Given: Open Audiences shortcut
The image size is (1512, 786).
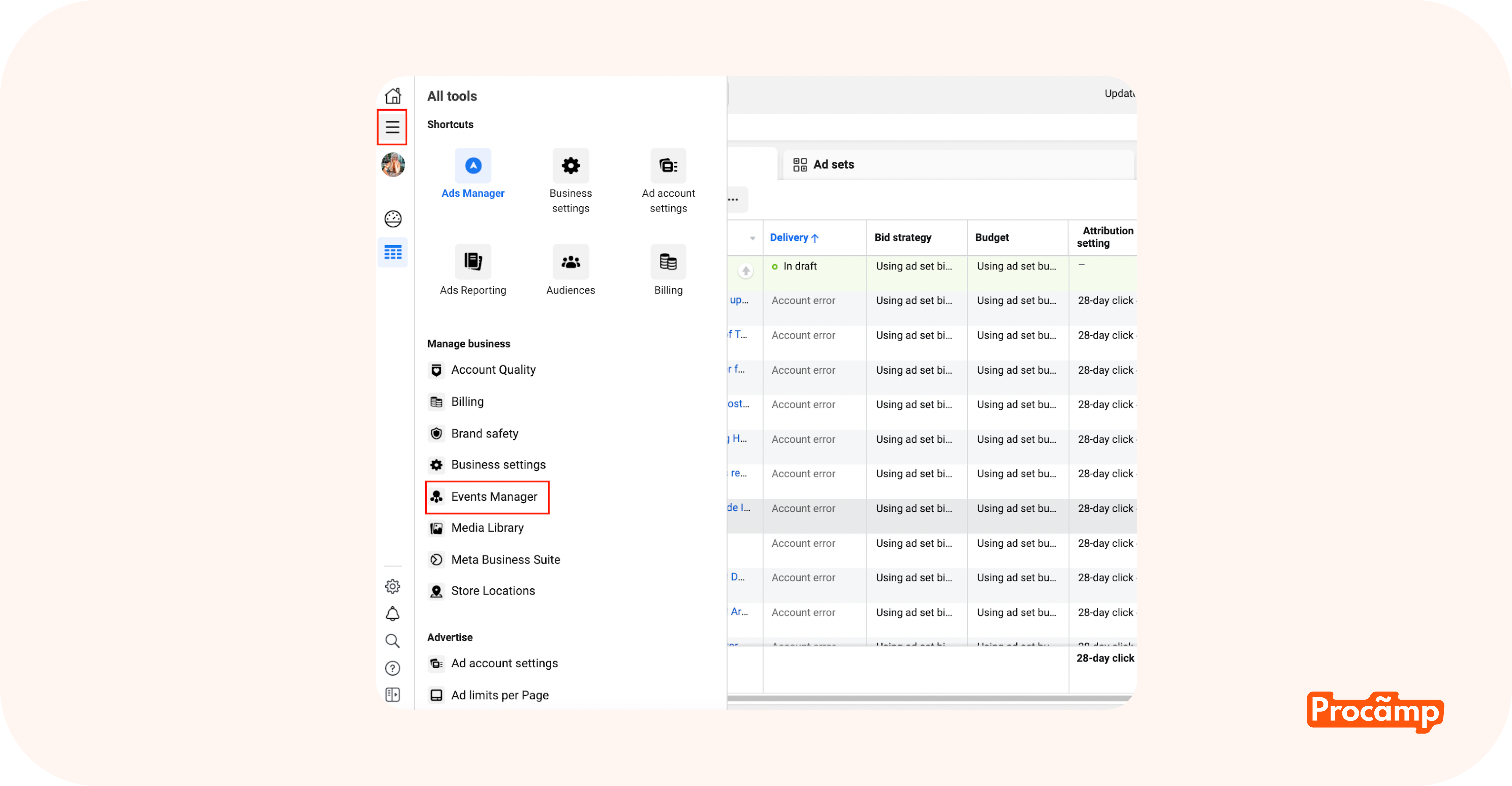Looking at the screenshot, I should coord(571,270).
